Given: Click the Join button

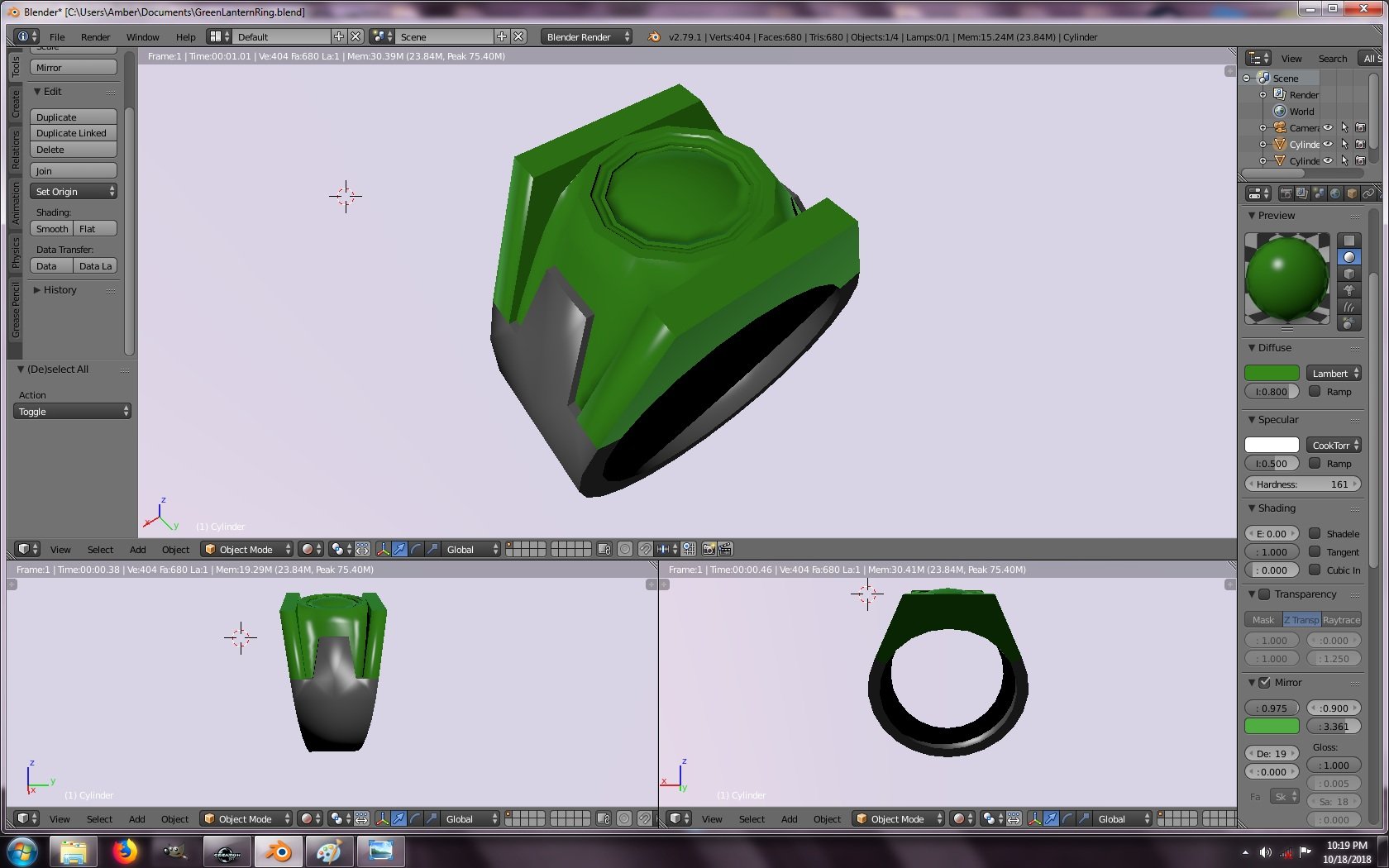Looking at the screenshot, I should (x=74, y=171).
